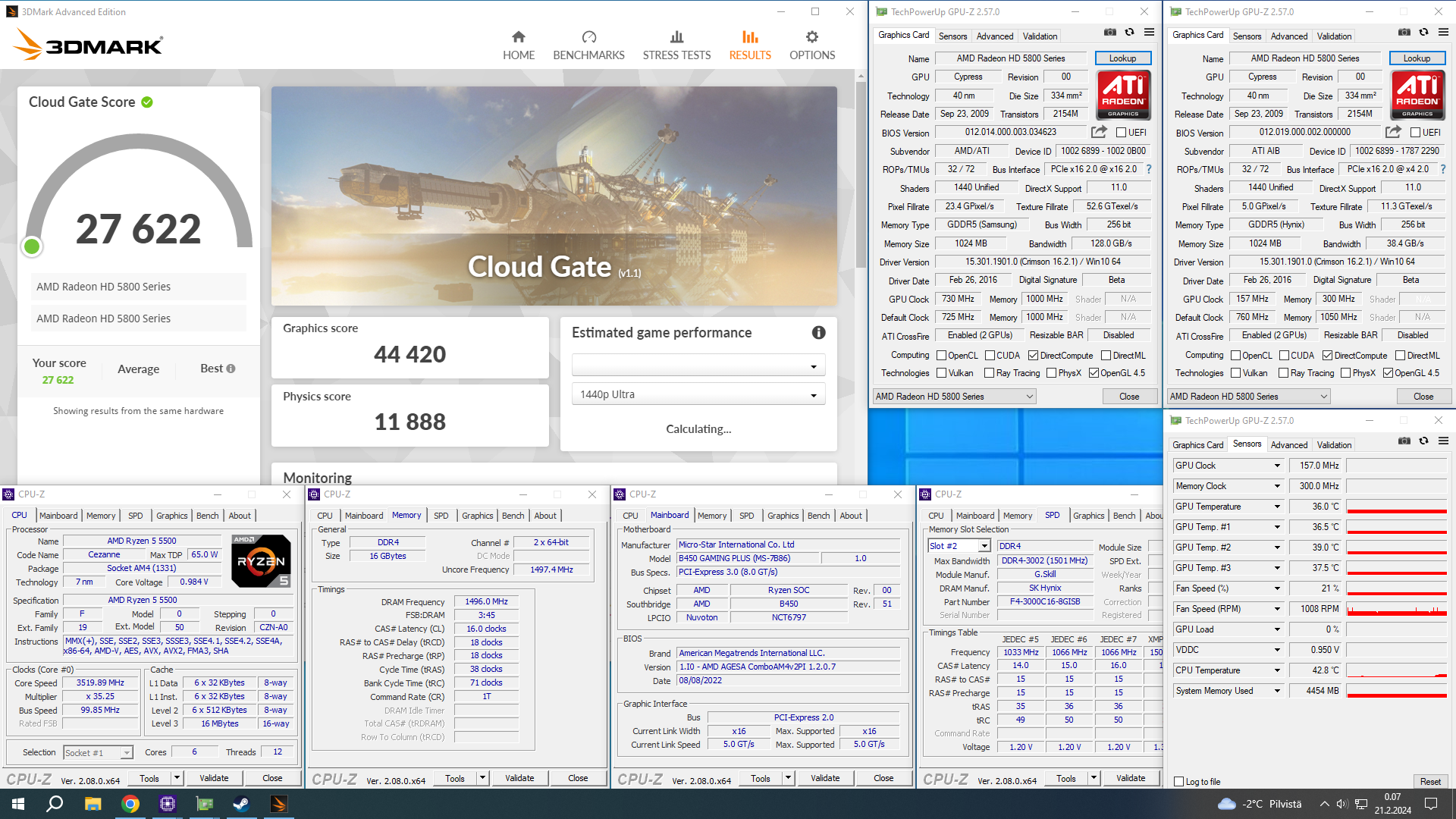
Task: Toggle UEFI checkbox in left GPU-Z window
Action: [1121, 133]
